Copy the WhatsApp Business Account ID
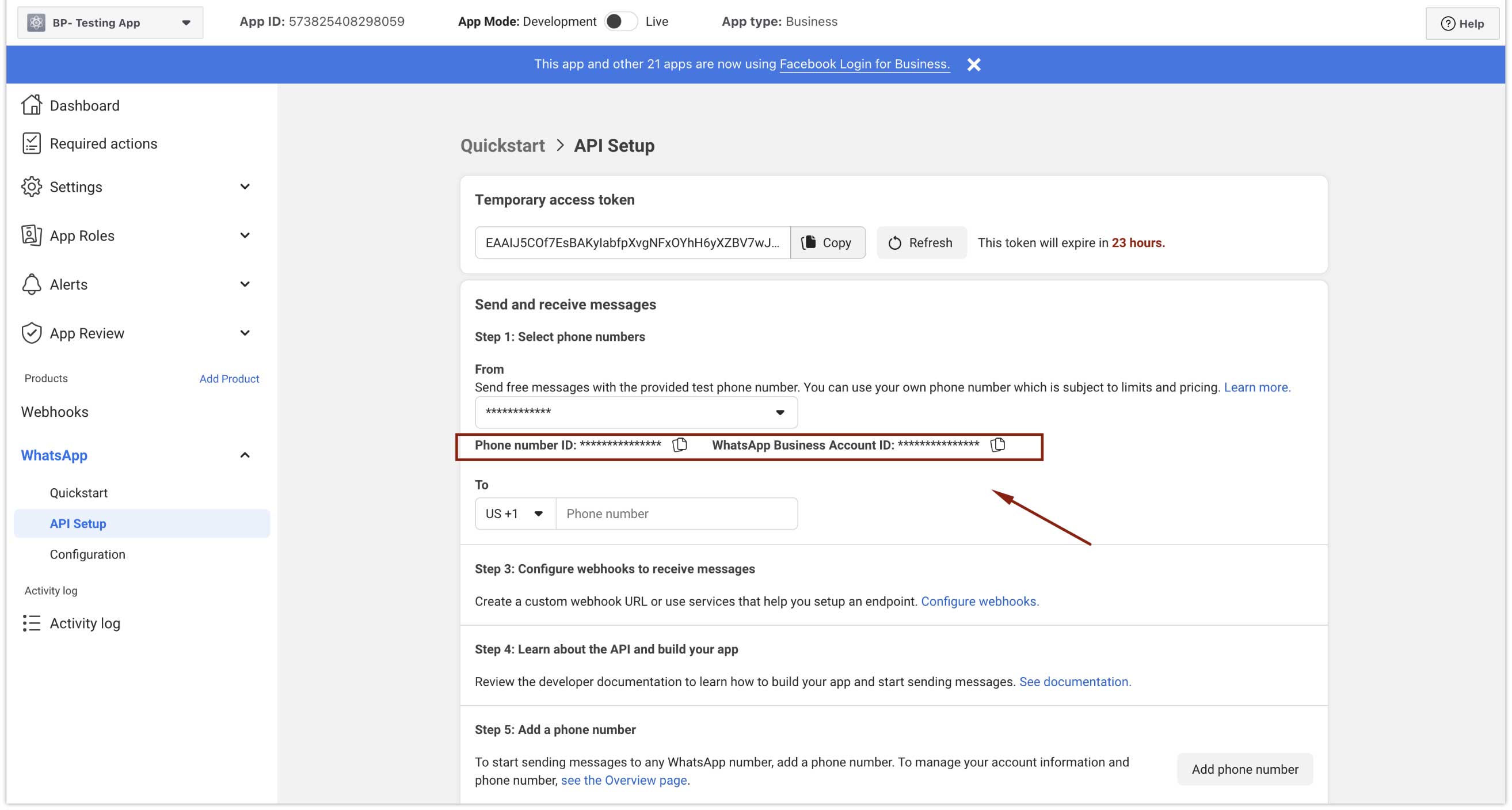This screenshot has height=810, width=1512. pyautogui.click(x=997, y=445)
